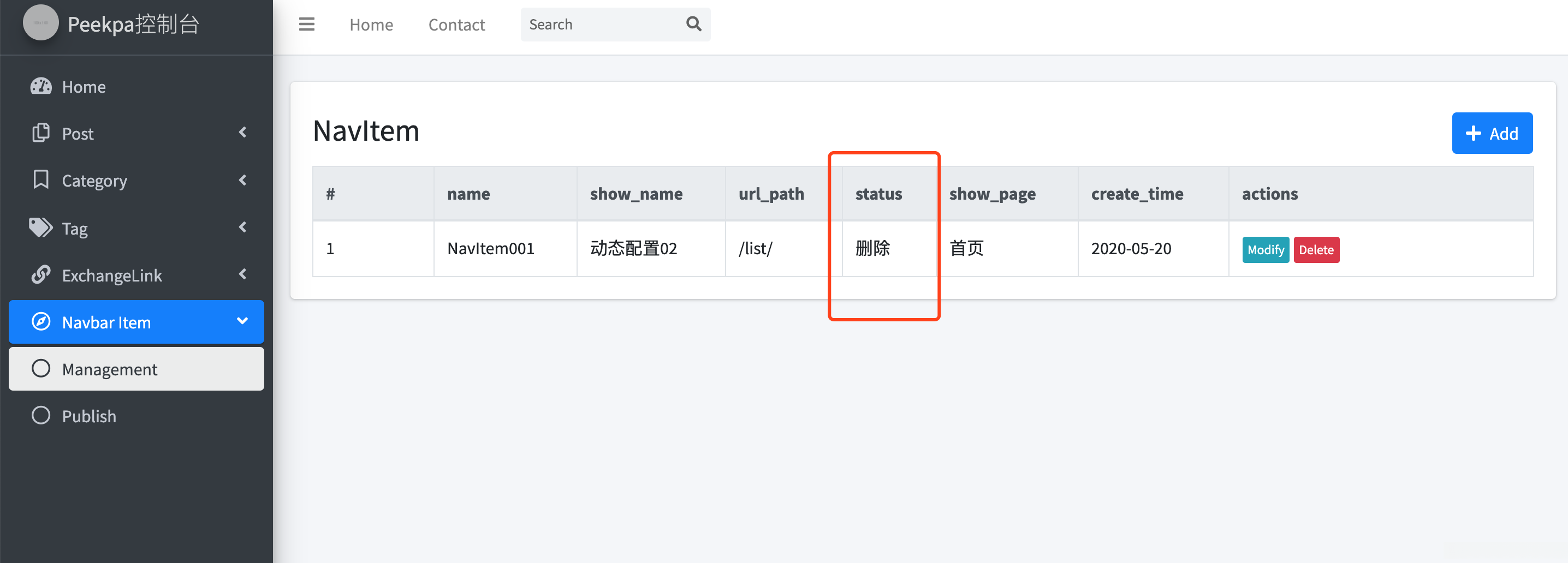Click the Post copy-pages icon
Image resolution: width=1568 pixels, height=563 pixels.
pyautogui.click(x=41, y=133)
